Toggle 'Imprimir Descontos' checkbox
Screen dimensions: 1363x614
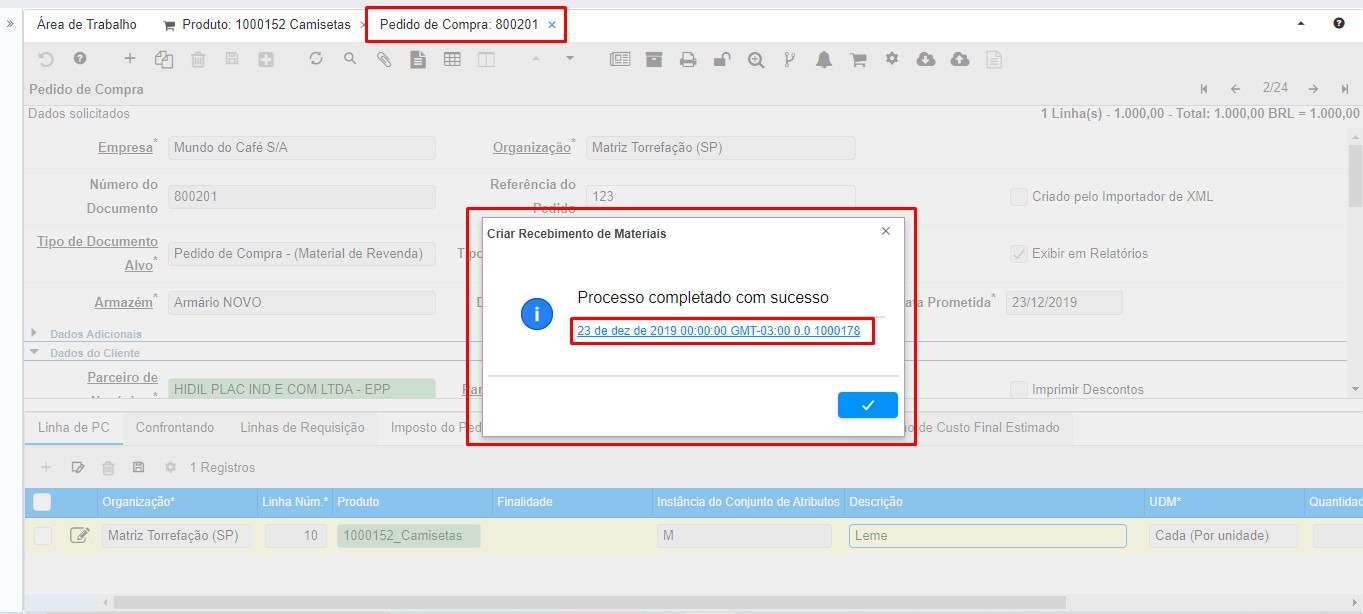1018,389
